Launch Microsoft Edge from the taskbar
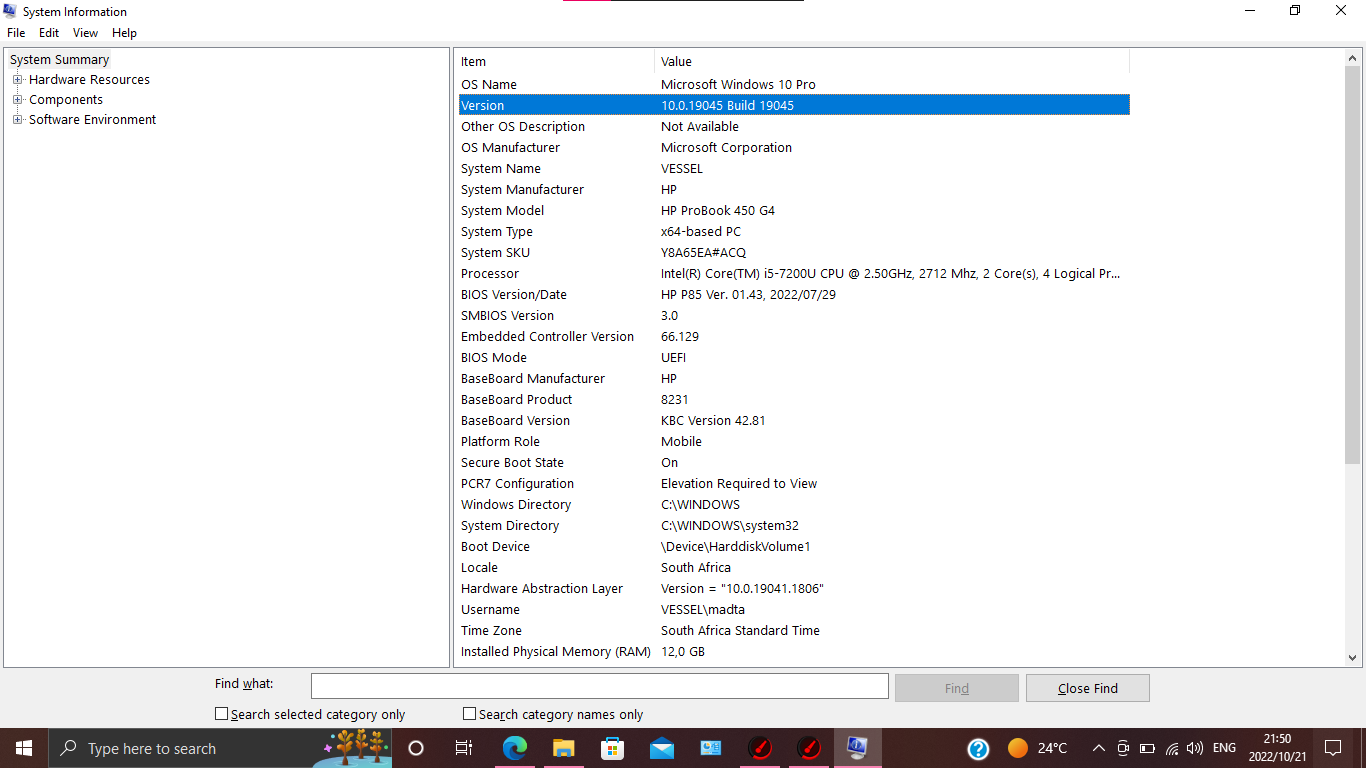The width and height of the screenshot is (1366, 768). tap(515, 748)
